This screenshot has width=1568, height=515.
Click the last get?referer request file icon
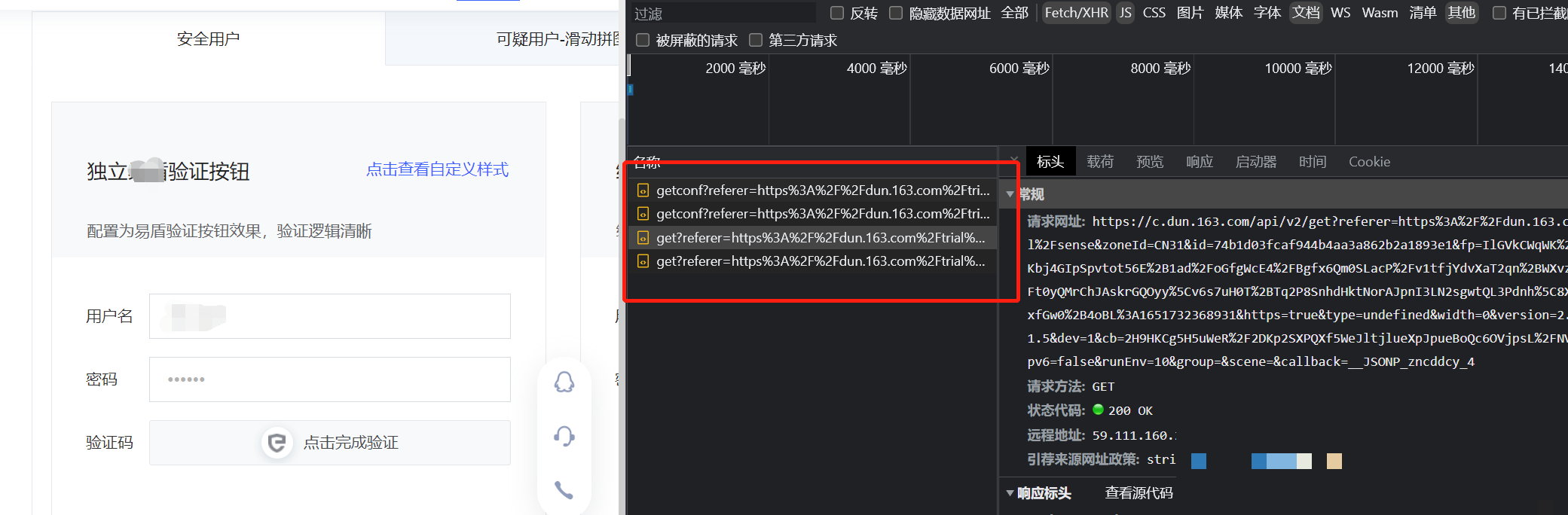643,261
